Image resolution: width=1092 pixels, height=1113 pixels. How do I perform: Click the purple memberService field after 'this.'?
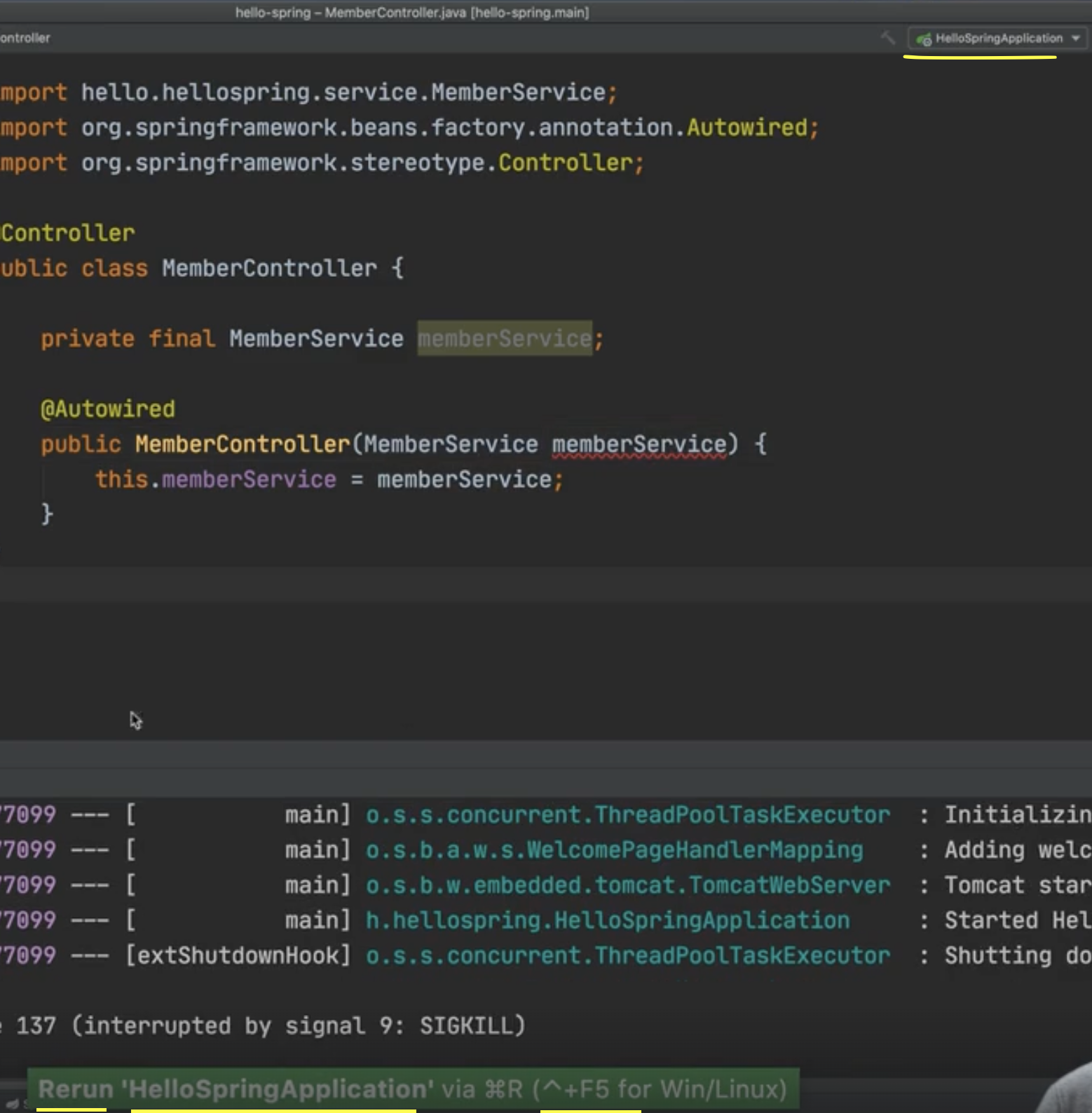coord(249,479)
